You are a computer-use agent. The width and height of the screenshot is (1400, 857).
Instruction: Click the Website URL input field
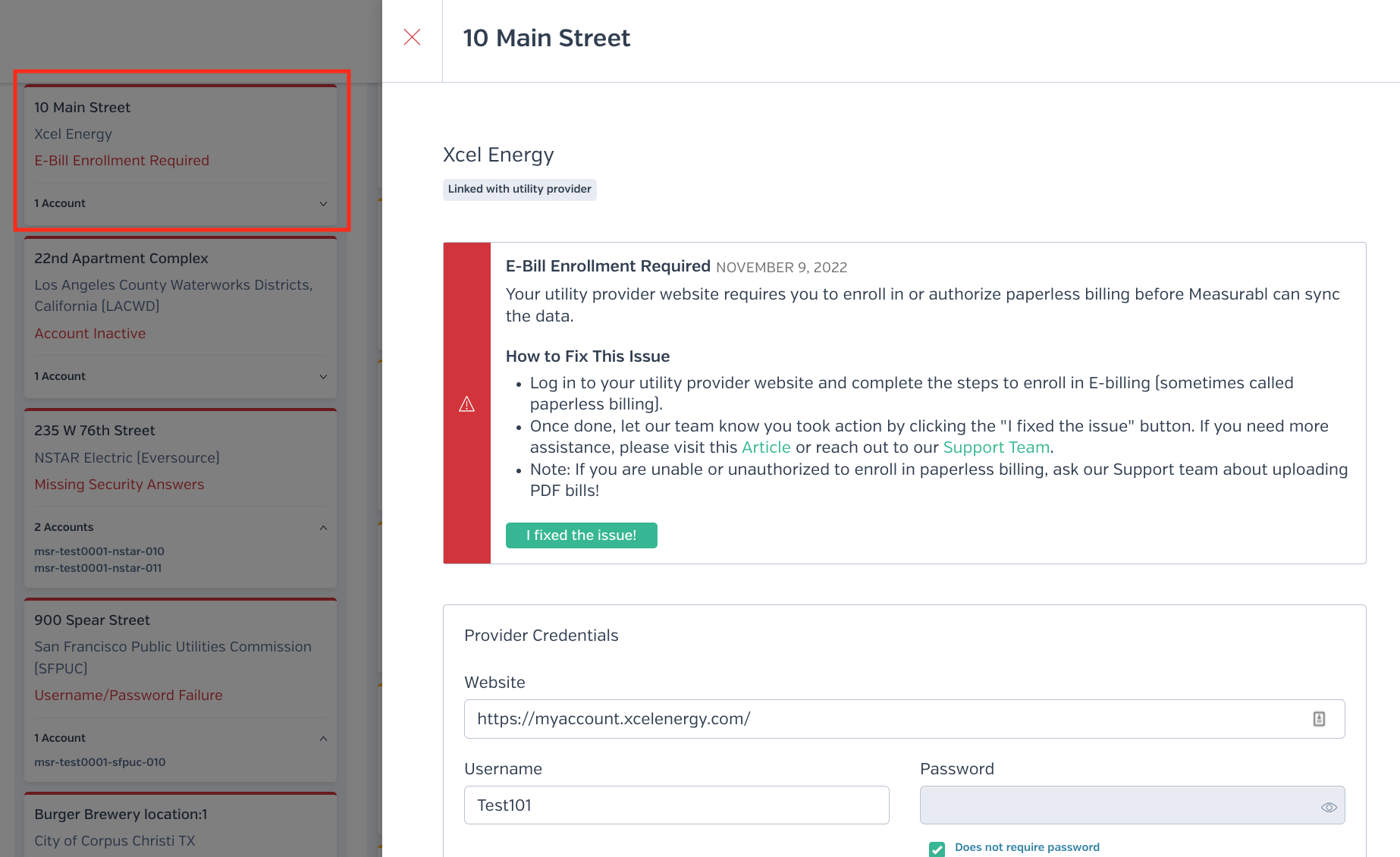(x=904, y=719)
